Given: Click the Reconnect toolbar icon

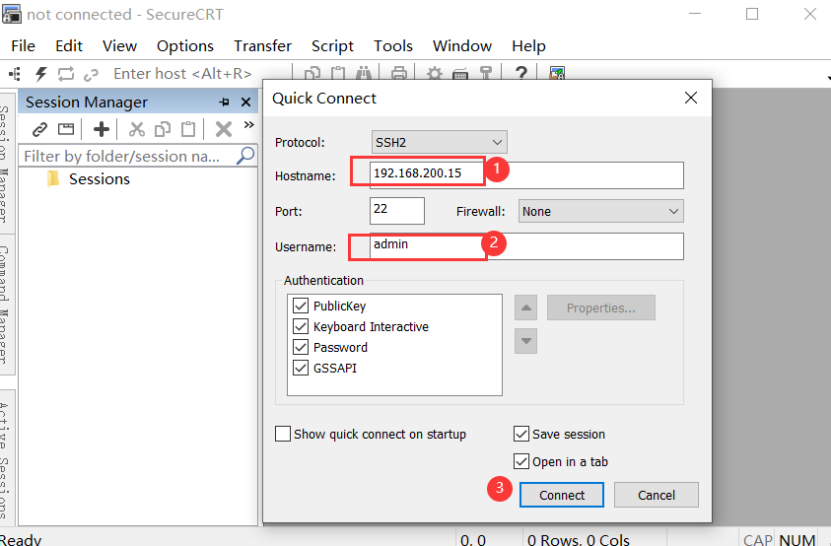Looking at the screenshot, I should (x=66, y=74).
